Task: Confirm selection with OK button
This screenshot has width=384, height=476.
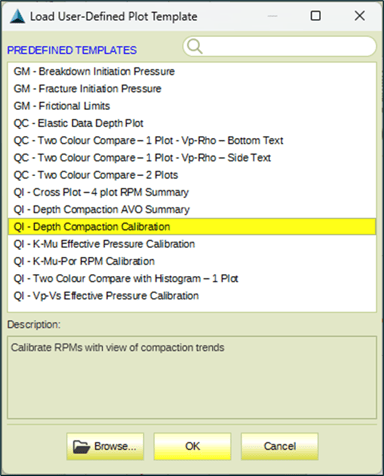Action: pos(192,446)
